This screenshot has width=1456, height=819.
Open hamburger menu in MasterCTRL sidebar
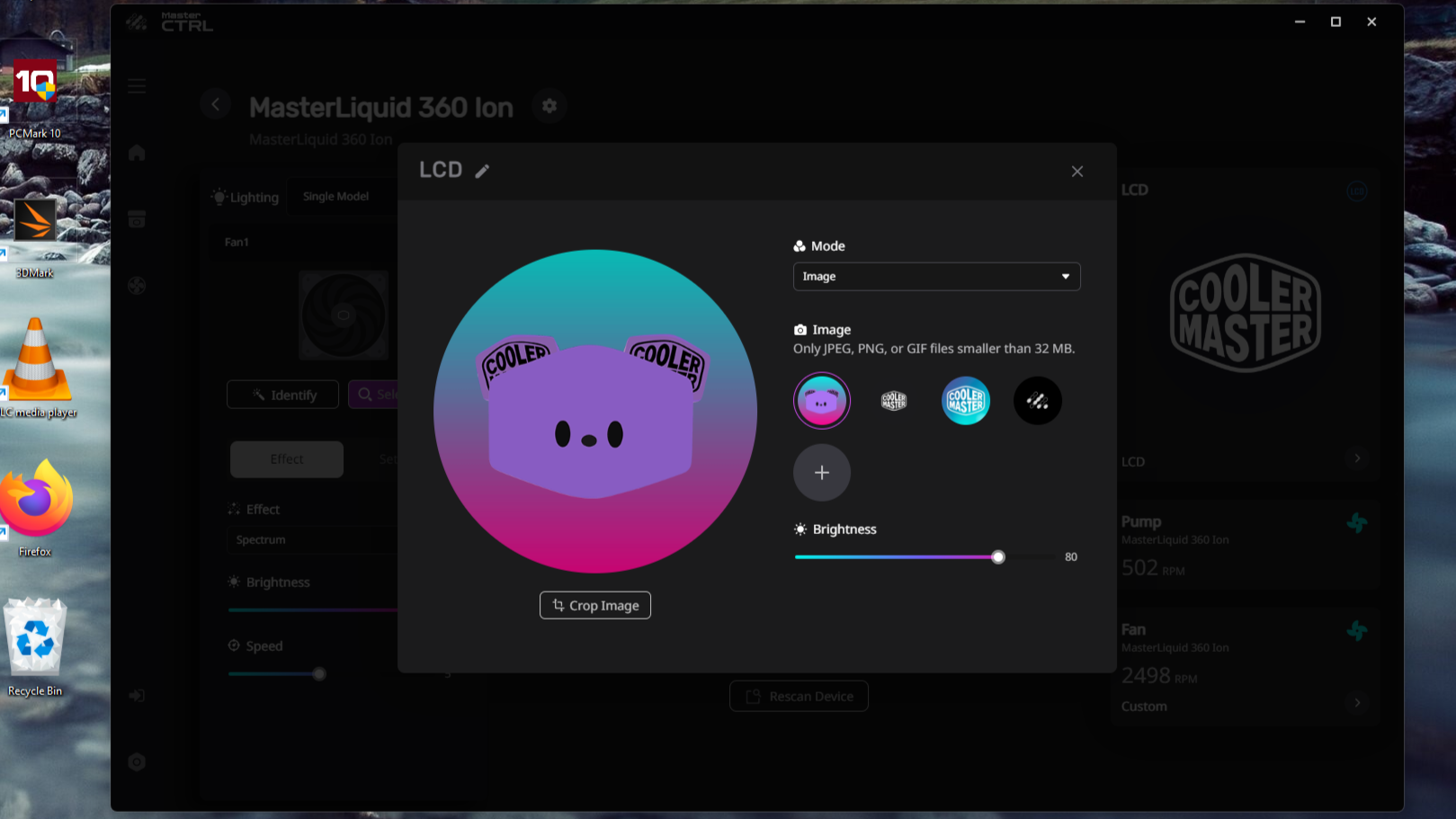click(x=137, y=85)
